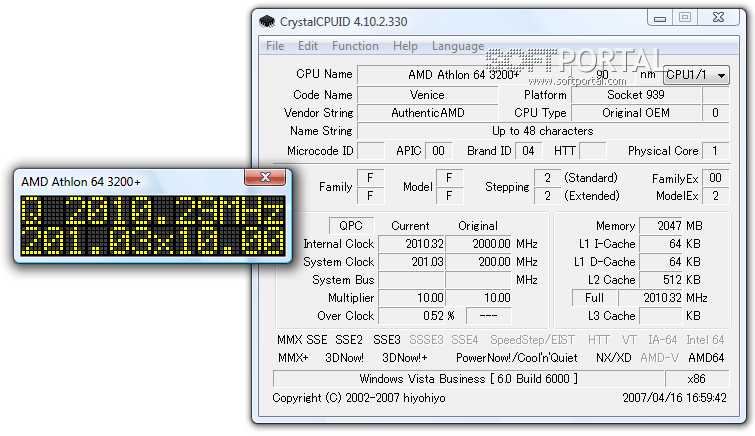Click the PowerNow!/Cool'n'Quiet label
This screenshot has width=755, height=436.
[516, 358]
